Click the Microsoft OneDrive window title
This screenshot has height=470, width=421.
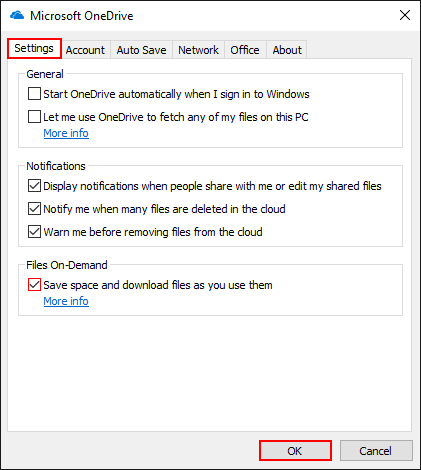[x=82, y=16]
